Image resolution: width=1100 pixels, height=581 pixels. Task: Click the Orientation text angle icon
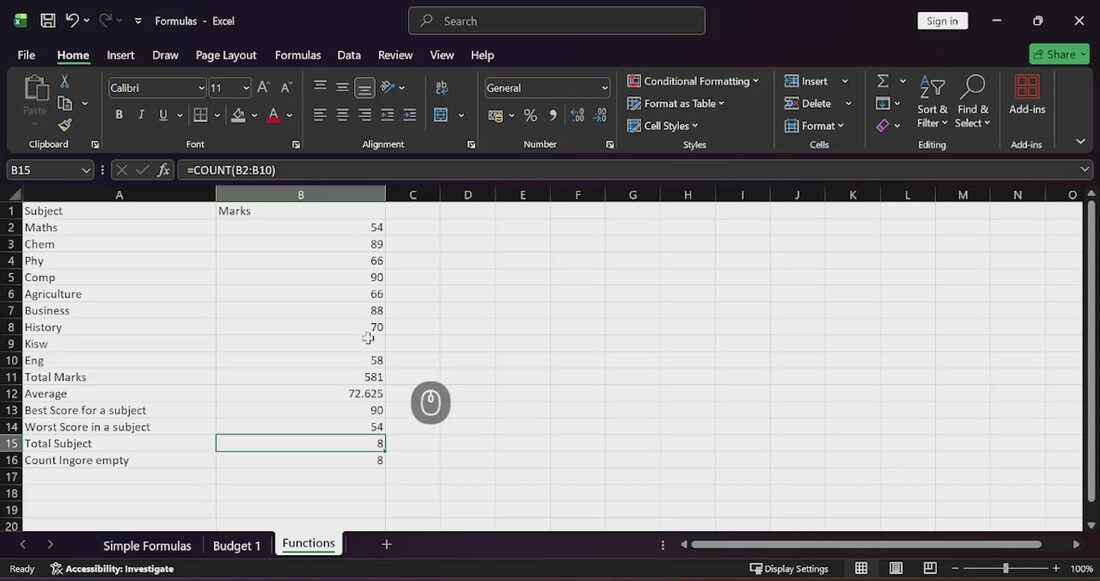pos(387,87)
